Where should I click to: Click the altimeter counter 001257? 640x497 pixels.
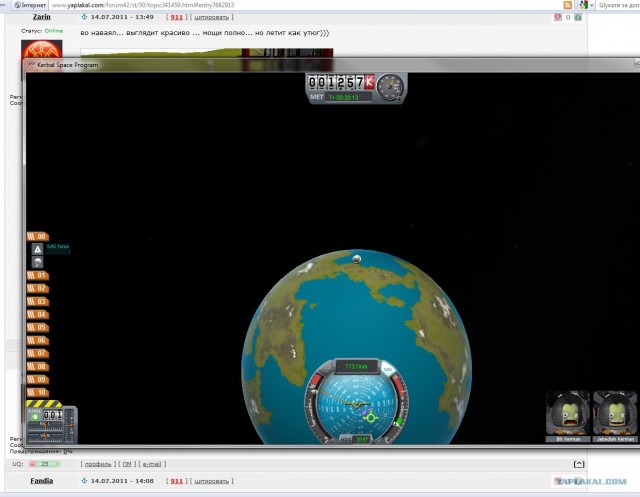(336, 82)
